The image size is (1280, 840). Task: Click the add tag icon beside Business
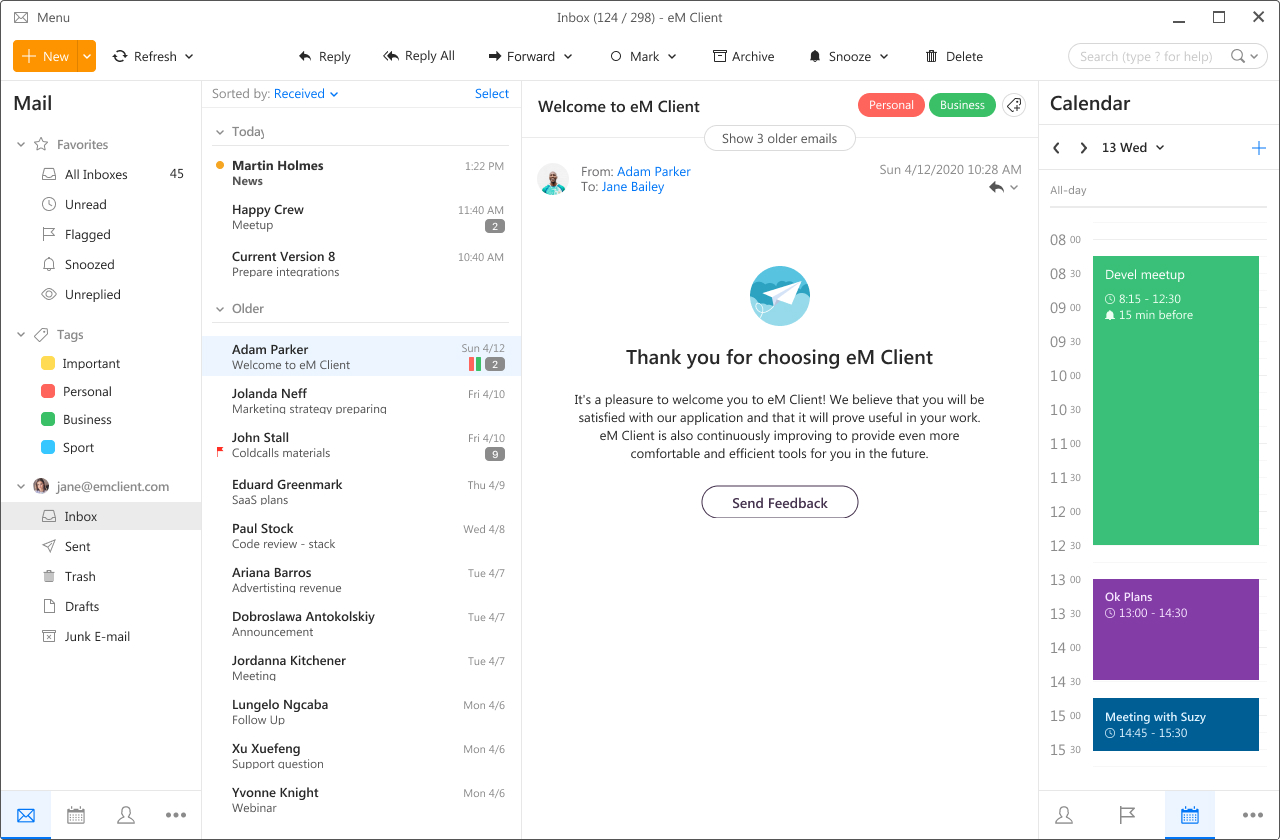click(1014, 105)
